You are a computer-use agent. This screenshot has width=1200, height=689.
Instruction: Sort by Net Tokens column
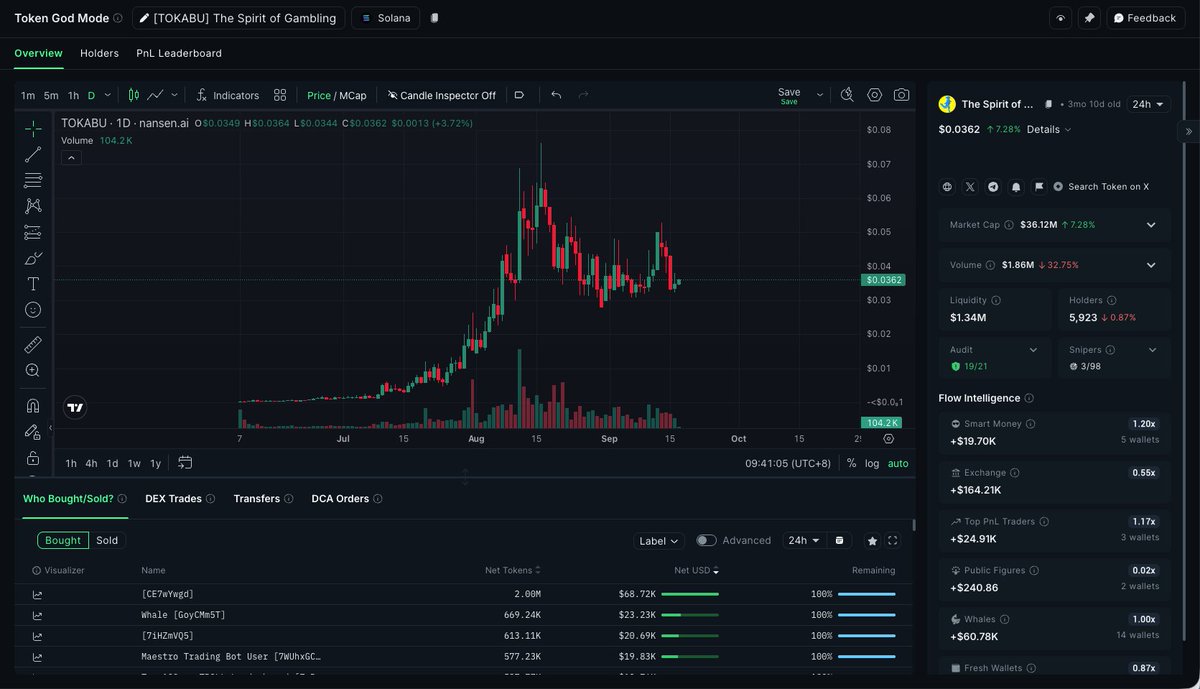click(x=512, y=570)
